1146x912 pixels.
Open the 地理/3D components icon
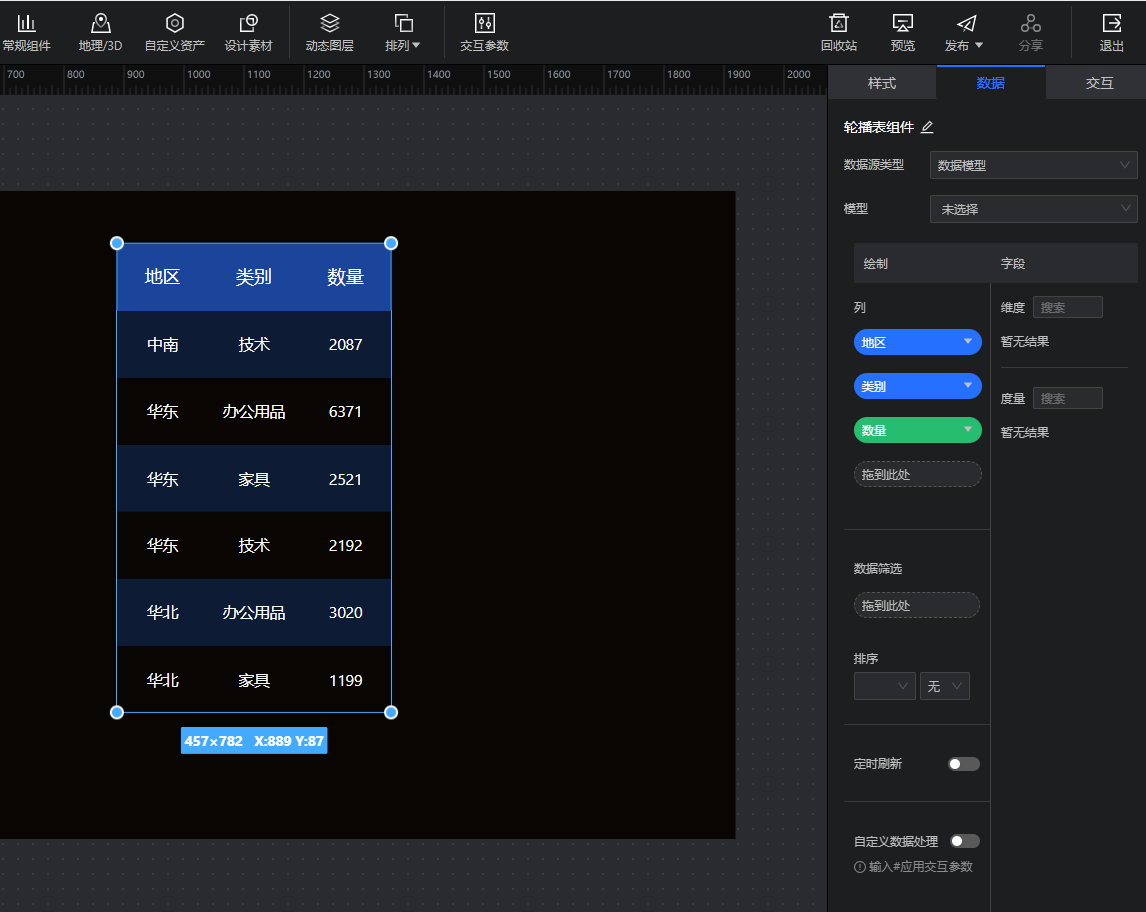click(100, 24)
